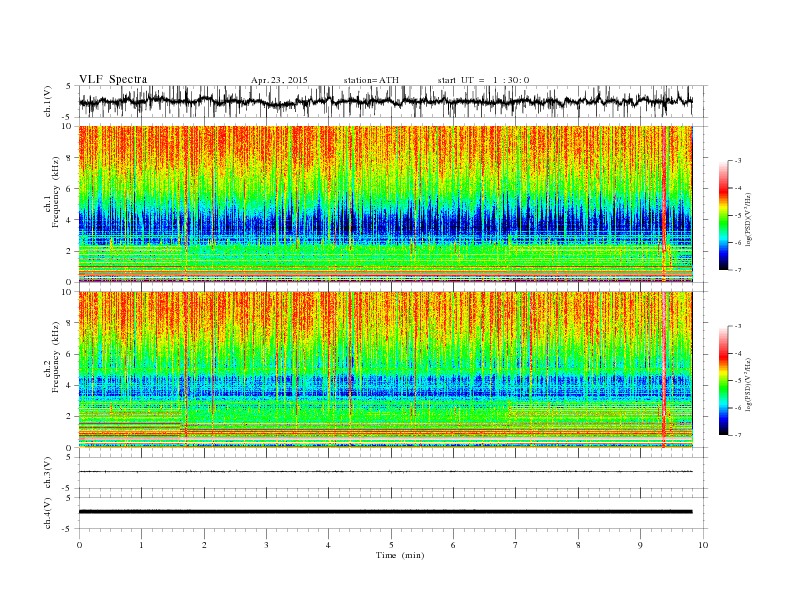Click the "4" kHz tick of ch.1 spectrogram
Viewport: 792px width, 612px height.
[70, 220]
